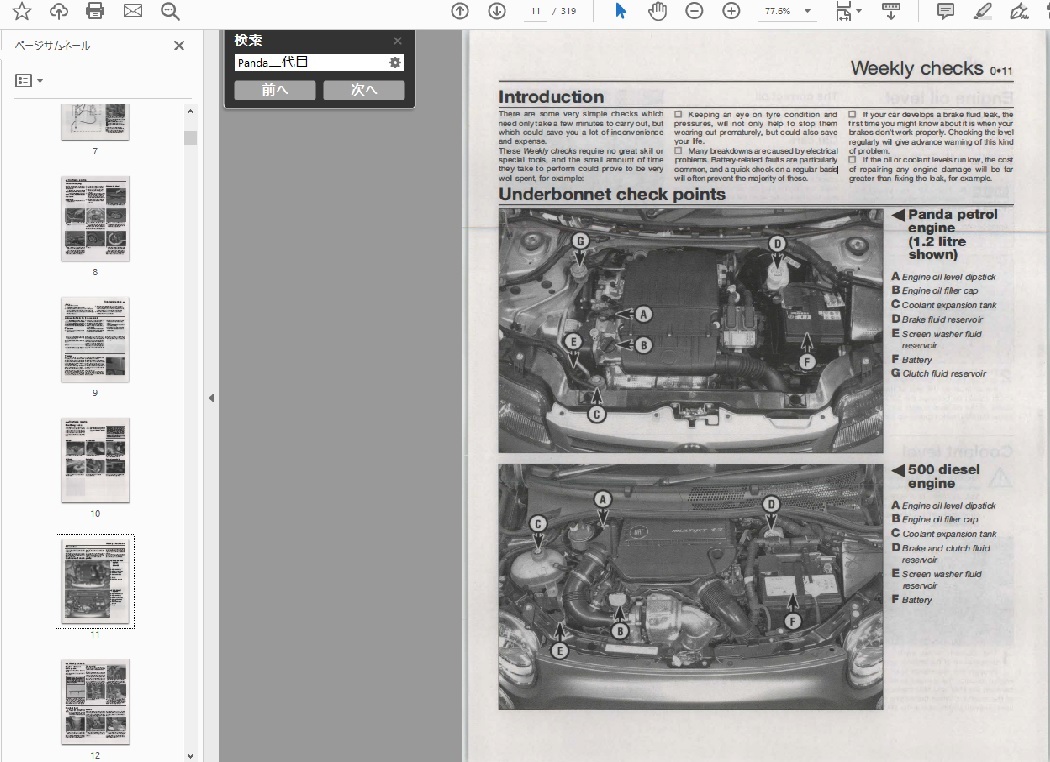Click the scrolling mode keyboard icon
1050x762 pixels.
click(x=891, y=11)
